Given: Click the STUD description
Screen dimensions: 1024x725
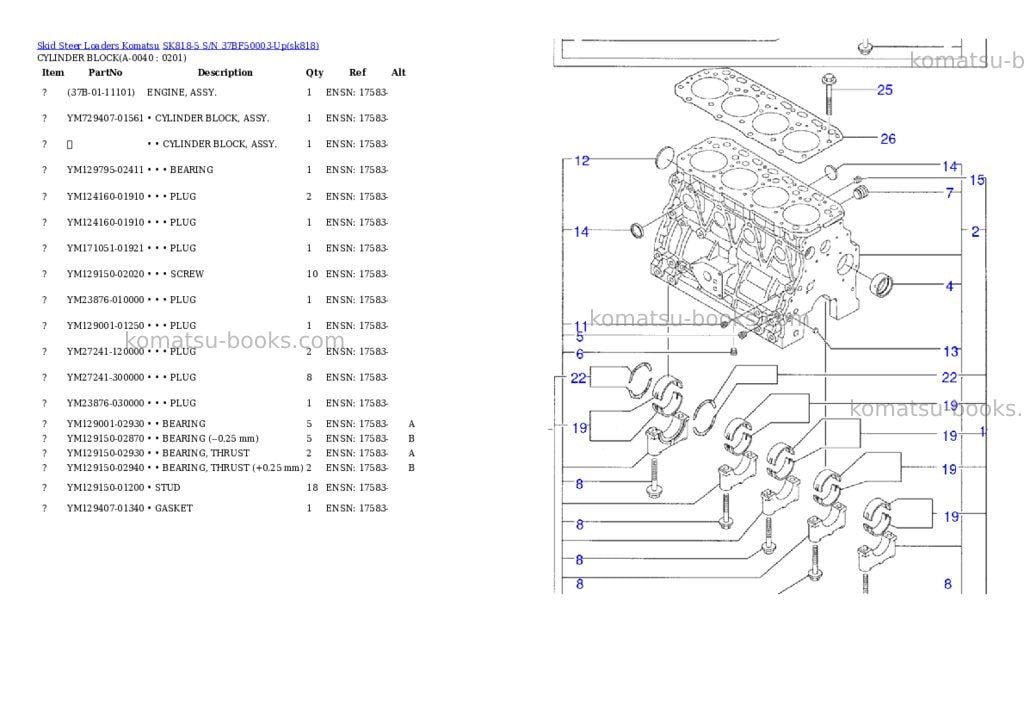Looking at the screenshot, I should click(x=167, y=487).
